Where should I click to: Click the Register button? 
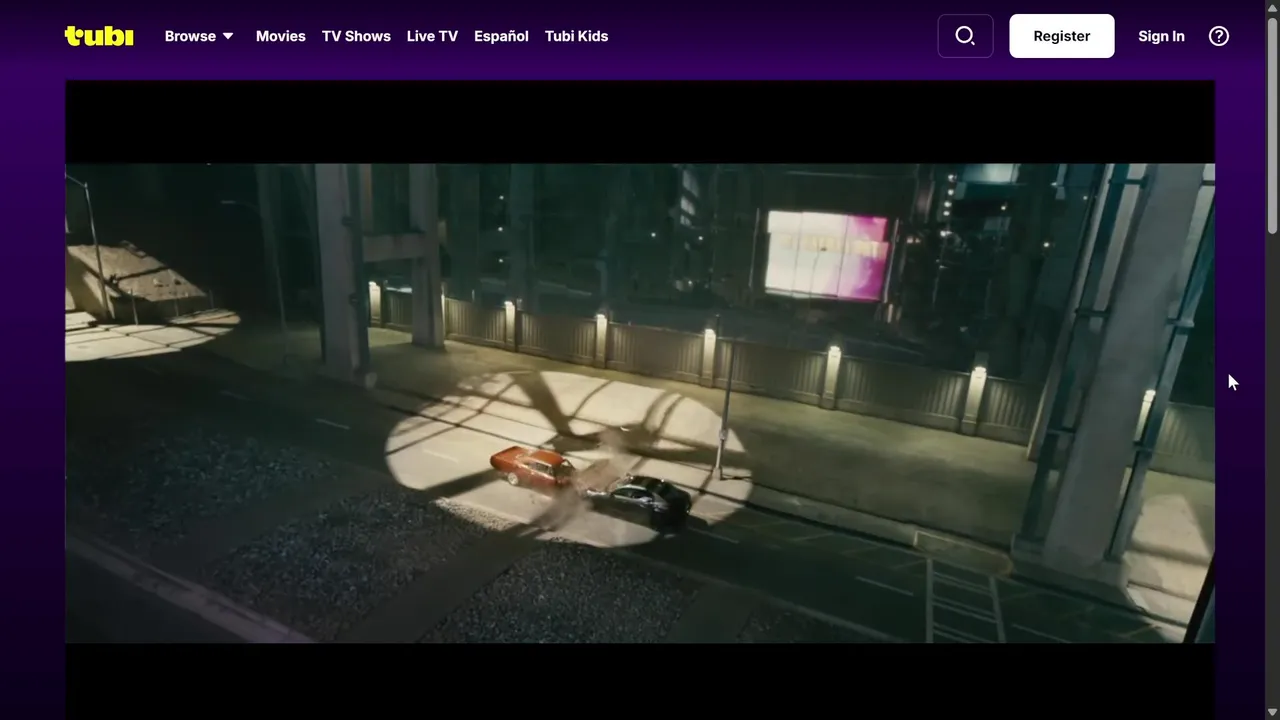(x=1062, y=36)
